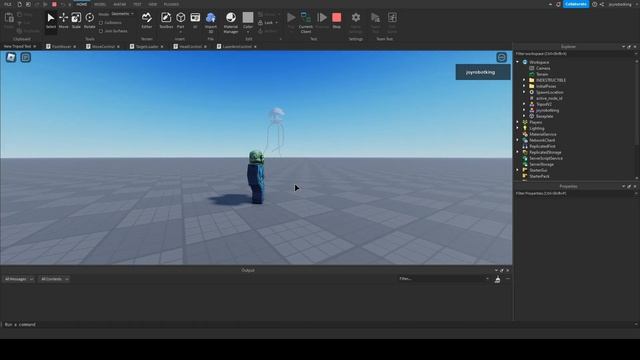The width and height of the screenshot is (640, 360).
Task: Expand the Lighting service
Action: (518, 128)
